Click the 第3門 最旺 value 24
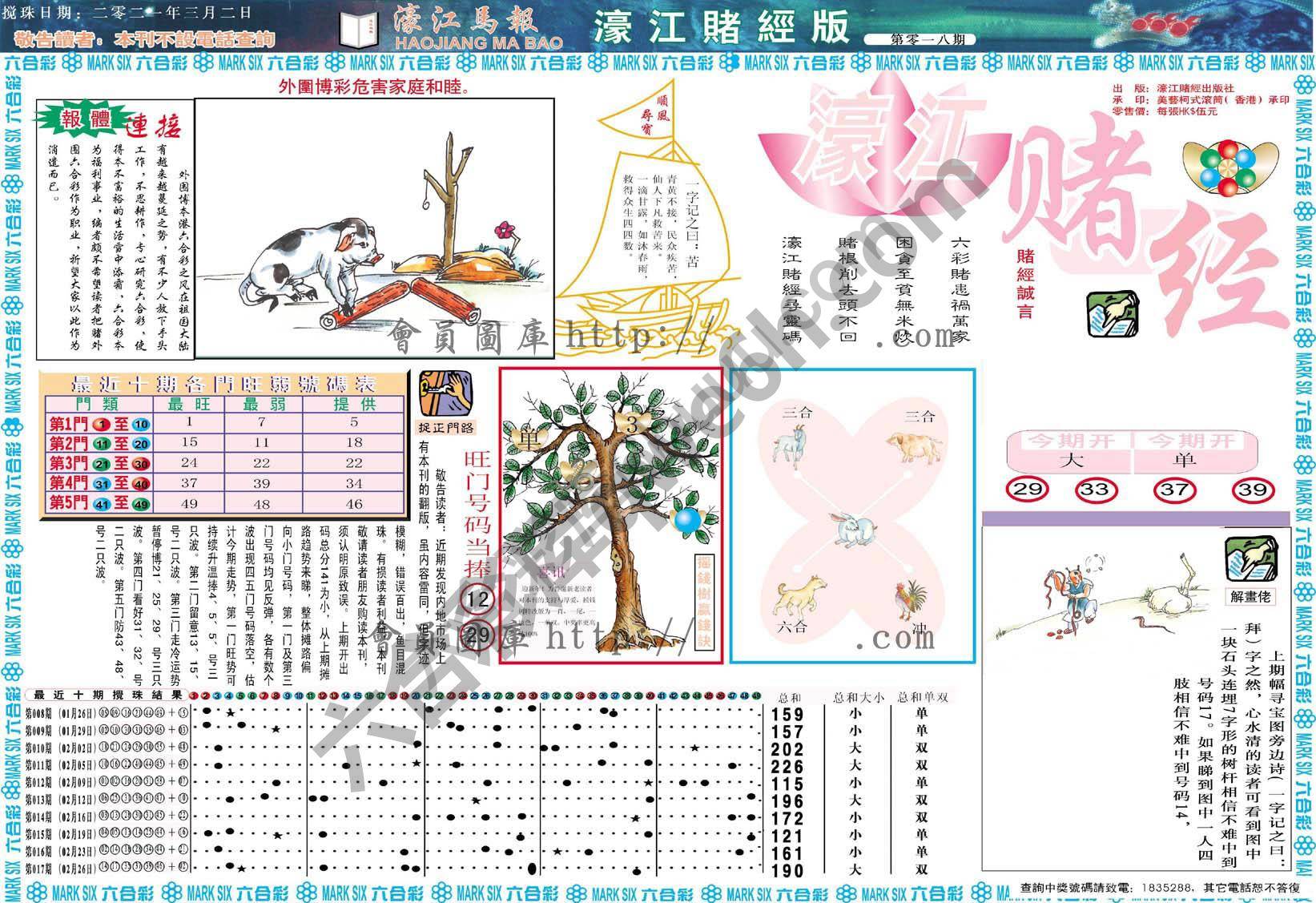This screenshot has width=1316, height=903. click(189, 463)
